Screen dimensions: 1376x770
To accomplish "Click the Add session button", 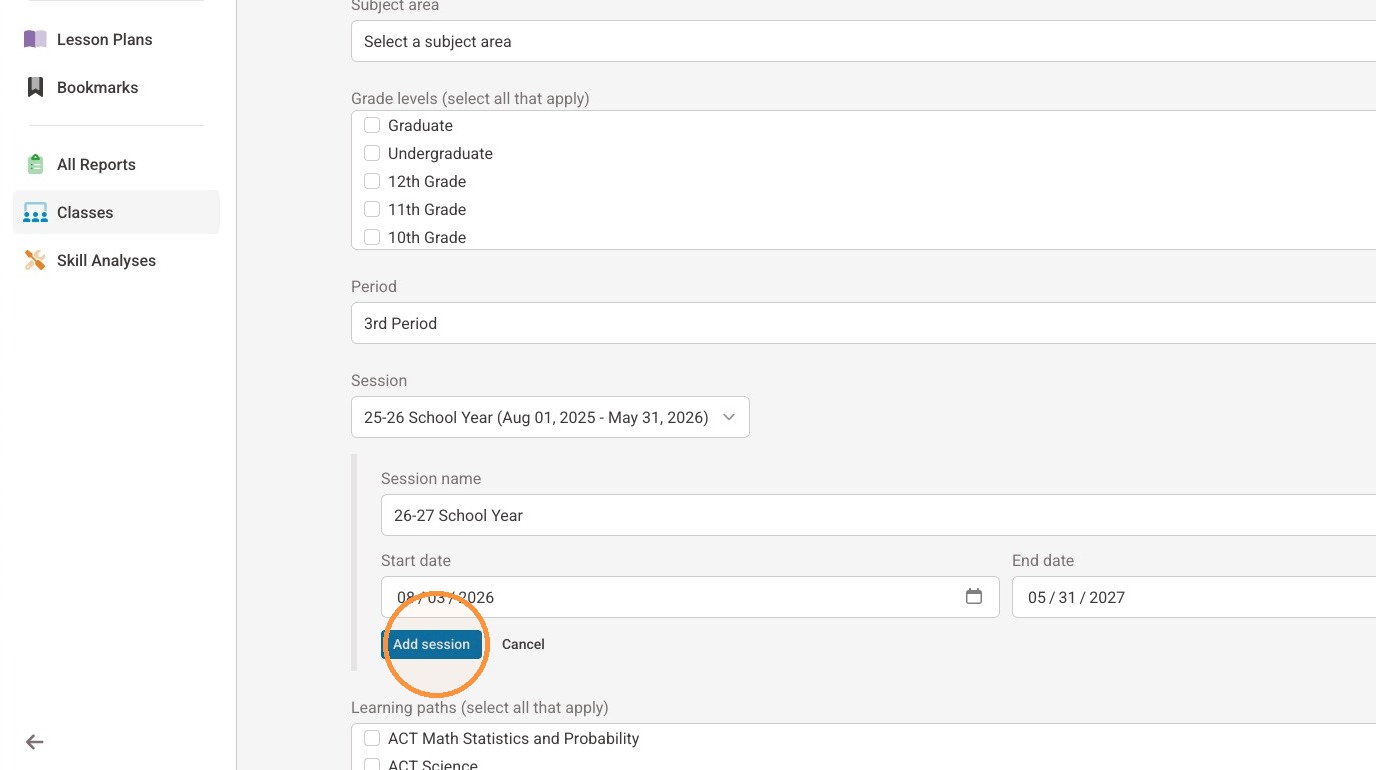I will [431, 644].
